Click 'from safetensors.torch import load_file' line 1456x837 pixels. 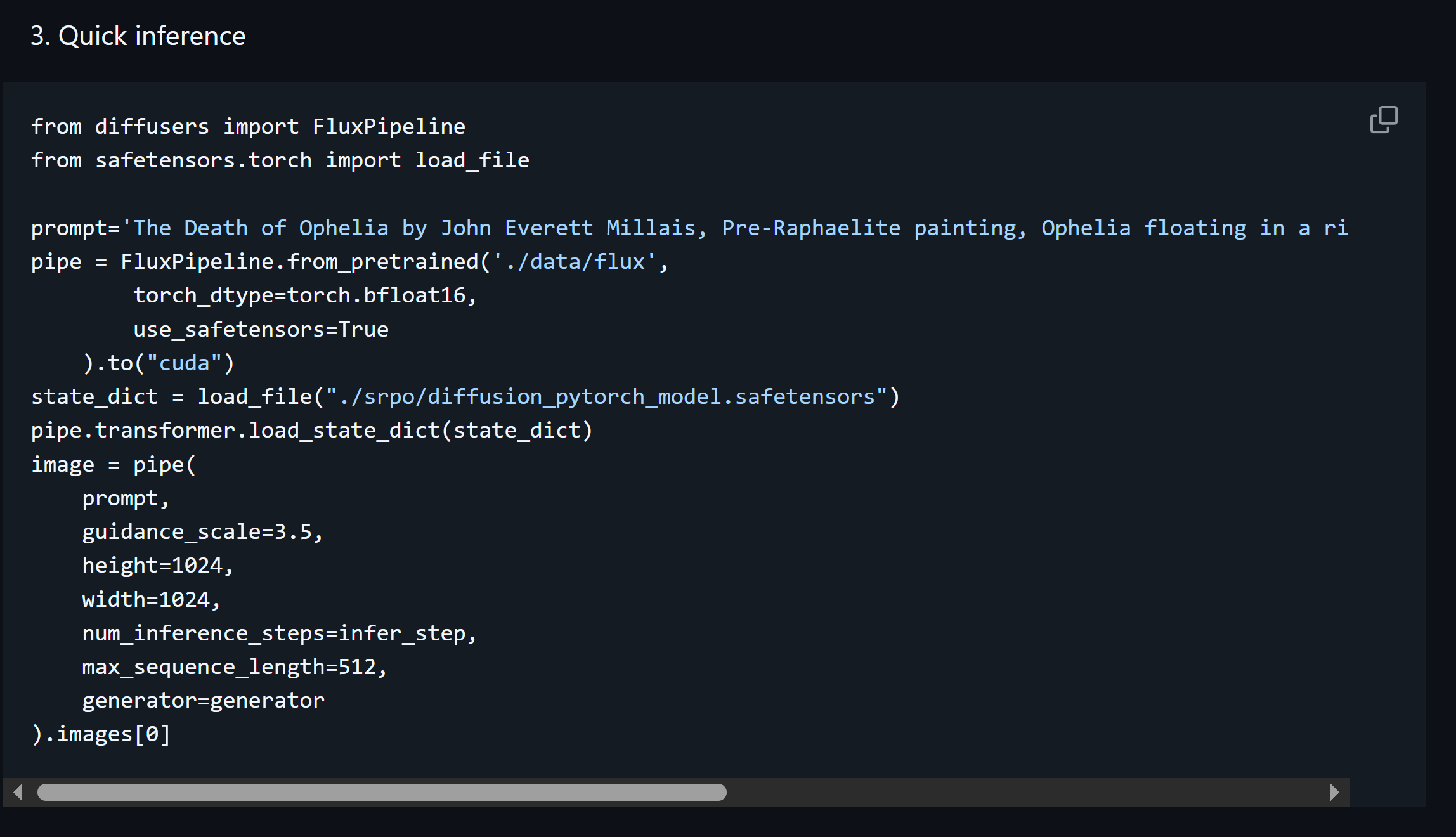(280, 160)
